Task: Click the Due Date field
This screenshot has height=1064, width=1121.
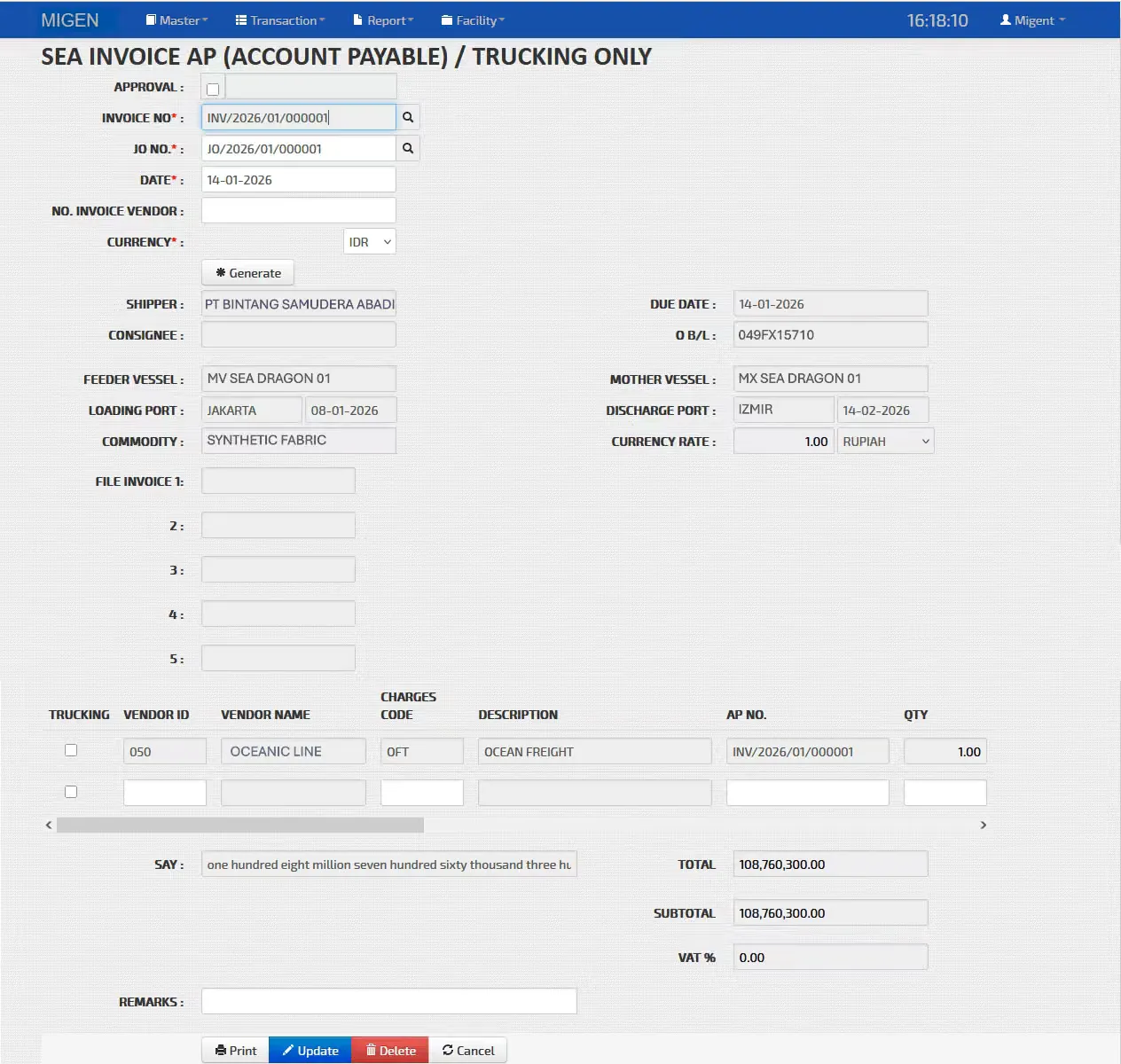Action: (x=831, y=303)
